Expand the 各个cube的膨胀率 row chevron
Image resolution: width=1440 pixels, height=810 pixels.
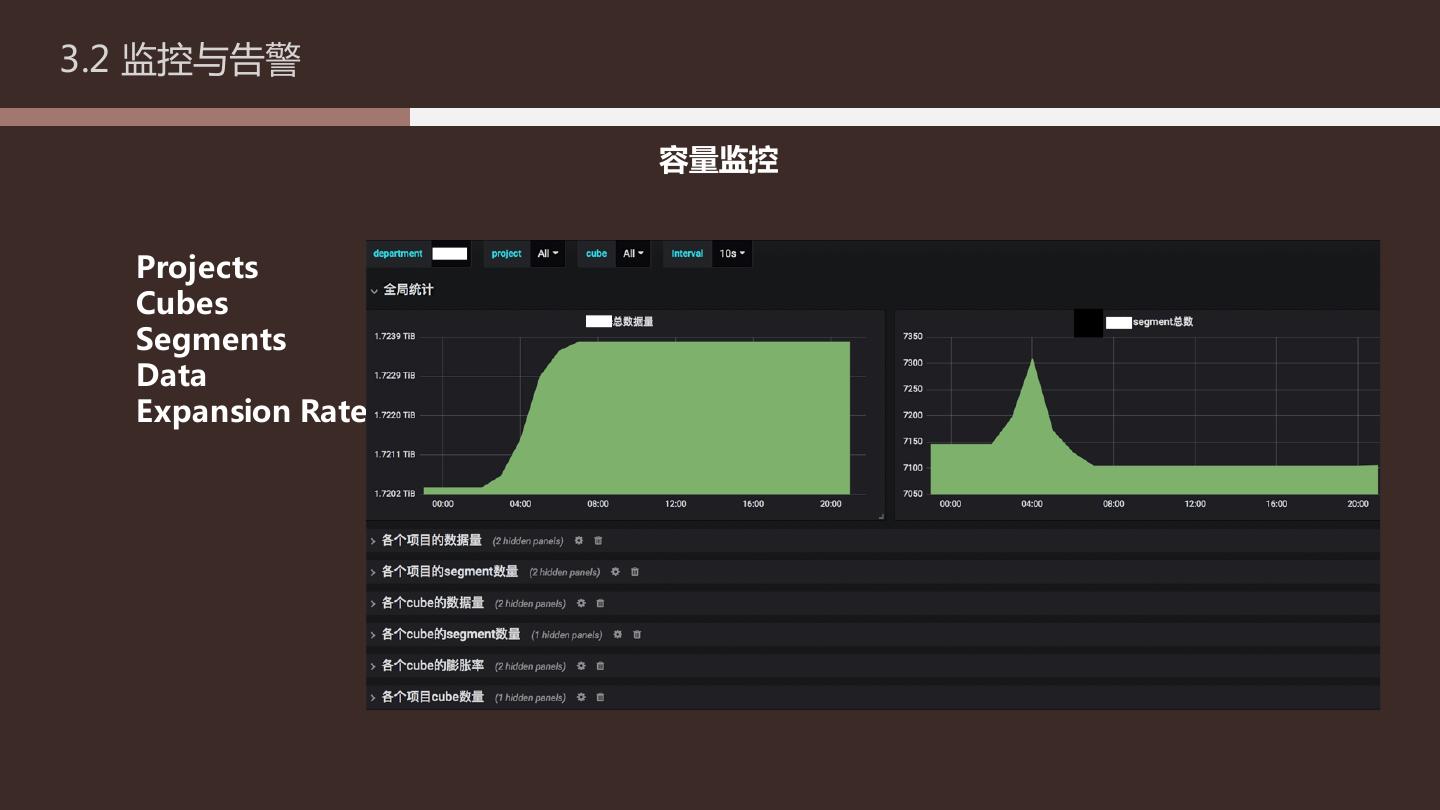(x=374, y=666)
